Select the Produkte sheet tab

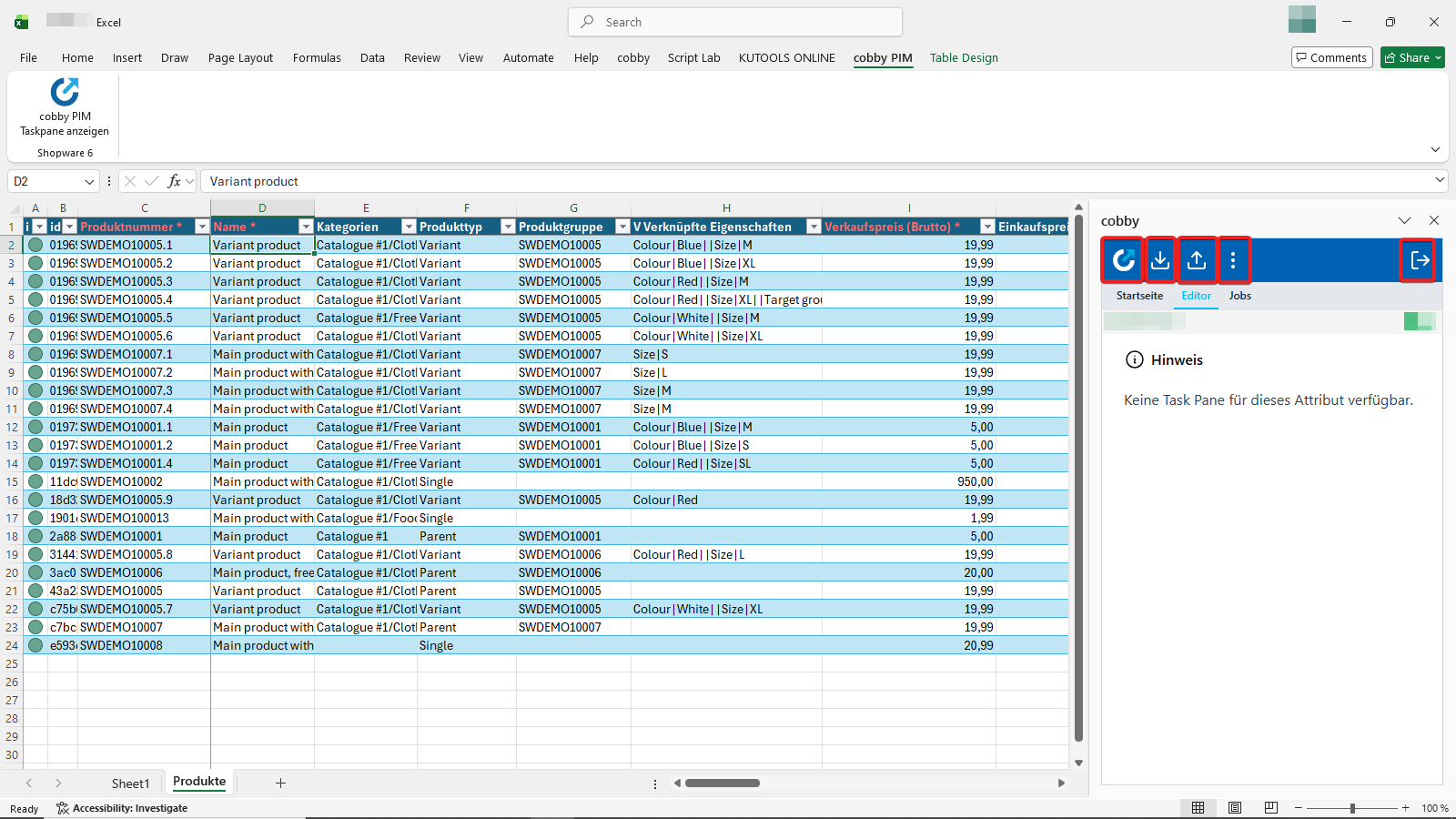point(198,782)
